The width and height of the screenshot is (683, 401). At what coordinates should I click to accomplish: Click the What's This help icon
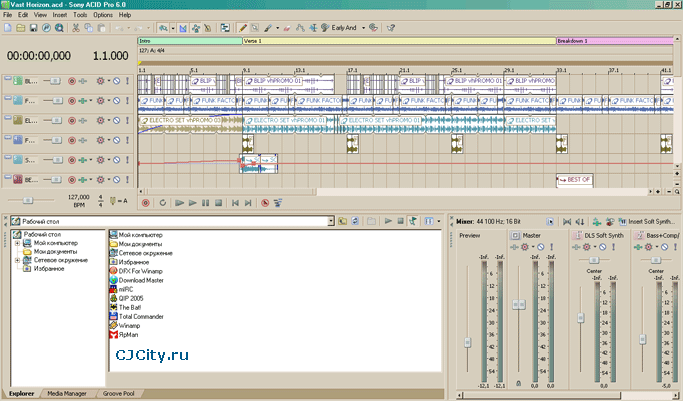tap(391, 28)
